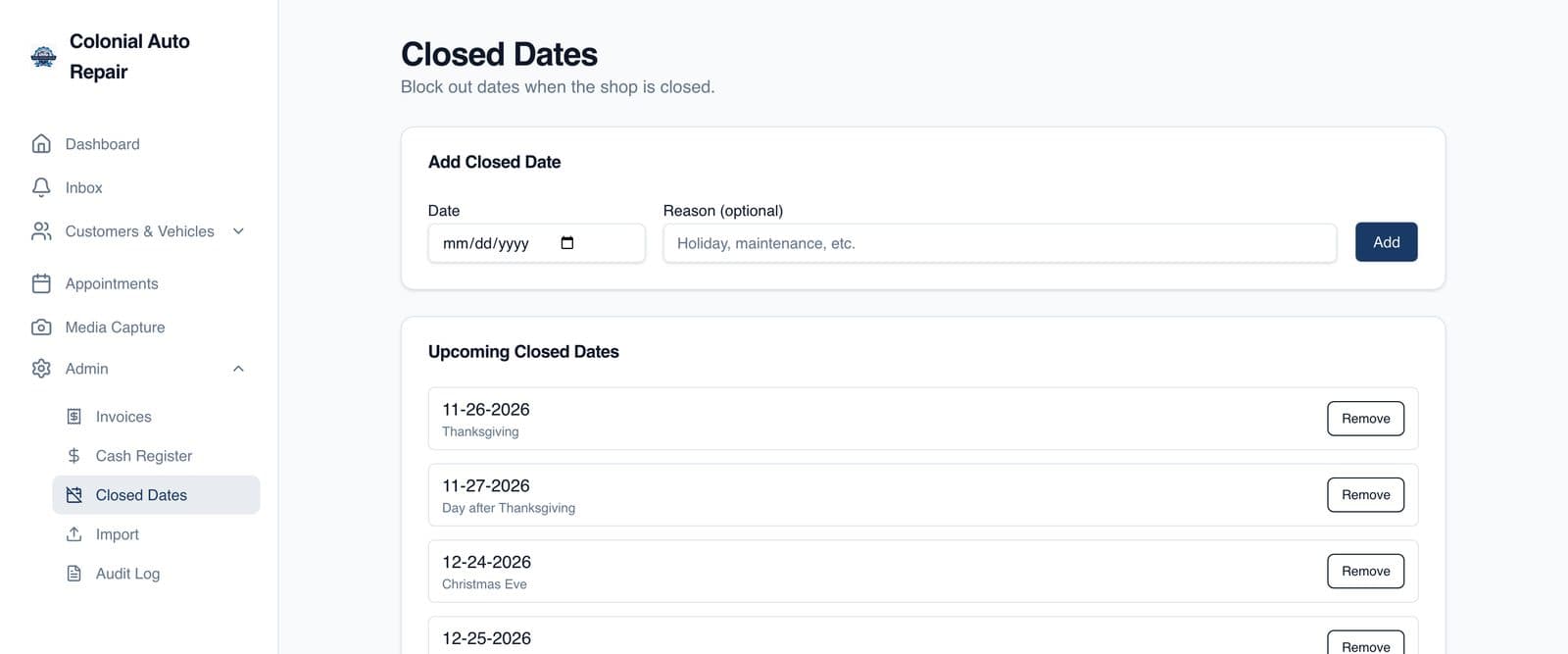Screen dimensions: 1568x654
Task: Click the Appointments calendar icon
Action: [41, 283]
